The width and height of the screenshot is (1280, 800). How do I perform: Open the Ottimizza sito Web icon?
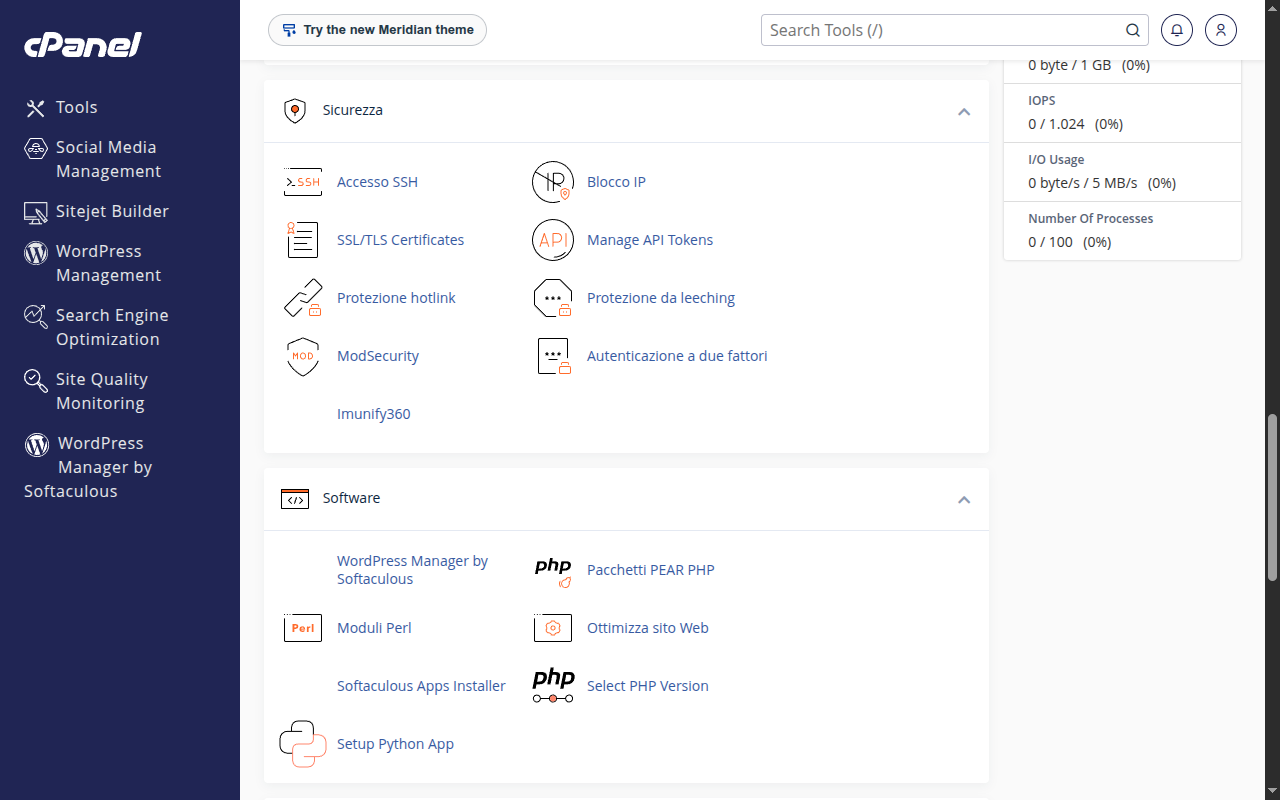coord(553,628)
